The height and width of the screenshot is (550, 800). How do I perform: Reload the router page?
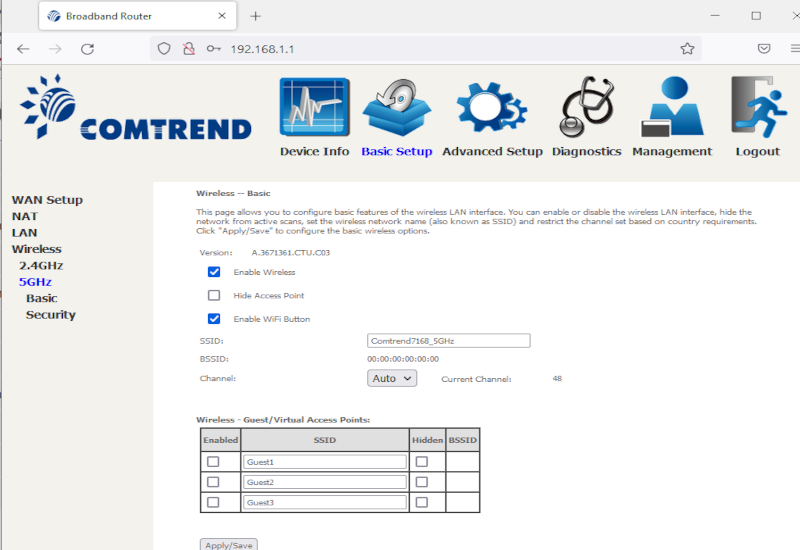[x=88, y=49]
